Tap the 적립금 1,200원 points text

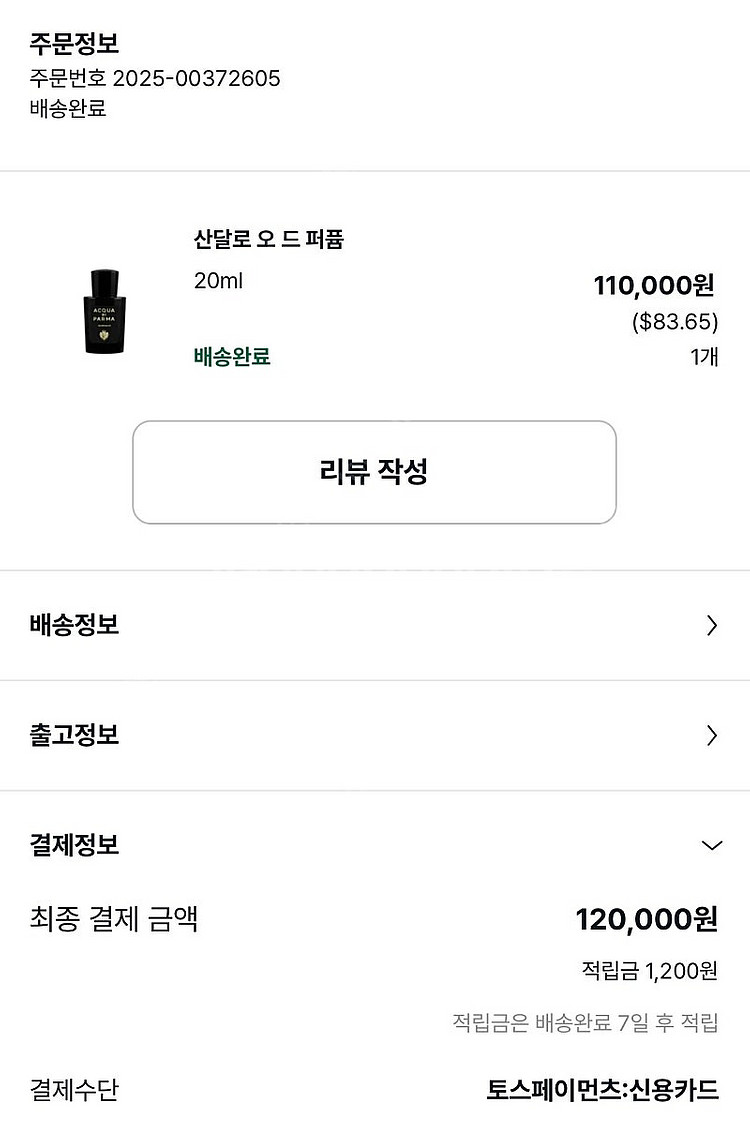point(649,971)
